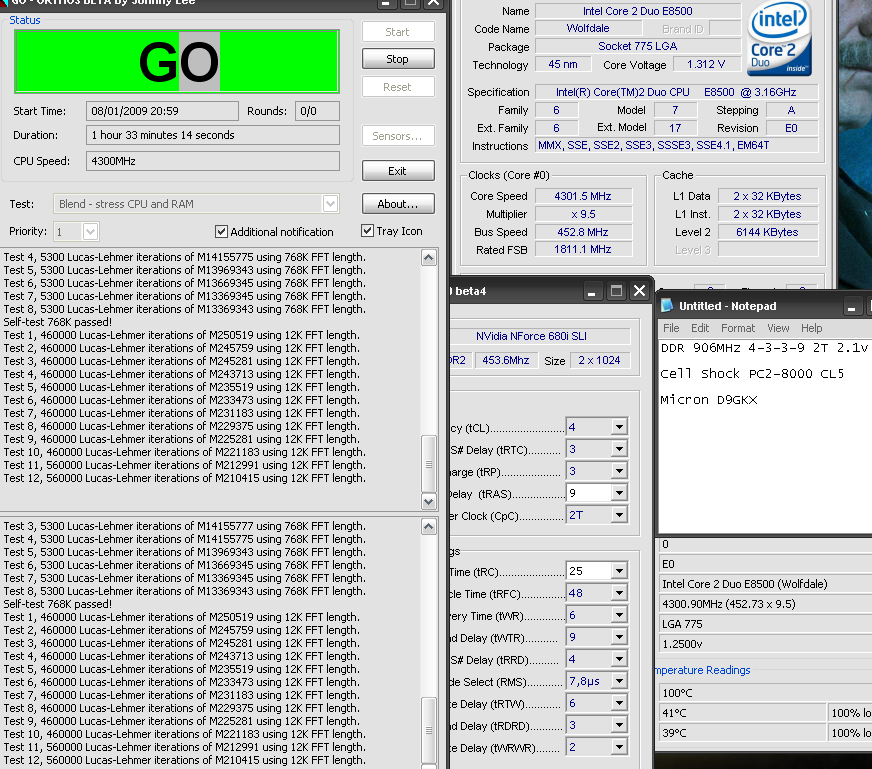Viewport: 872px width, 769px height.
Task: Open the tRTW delay dropdown
Action: tap(619, 703)
